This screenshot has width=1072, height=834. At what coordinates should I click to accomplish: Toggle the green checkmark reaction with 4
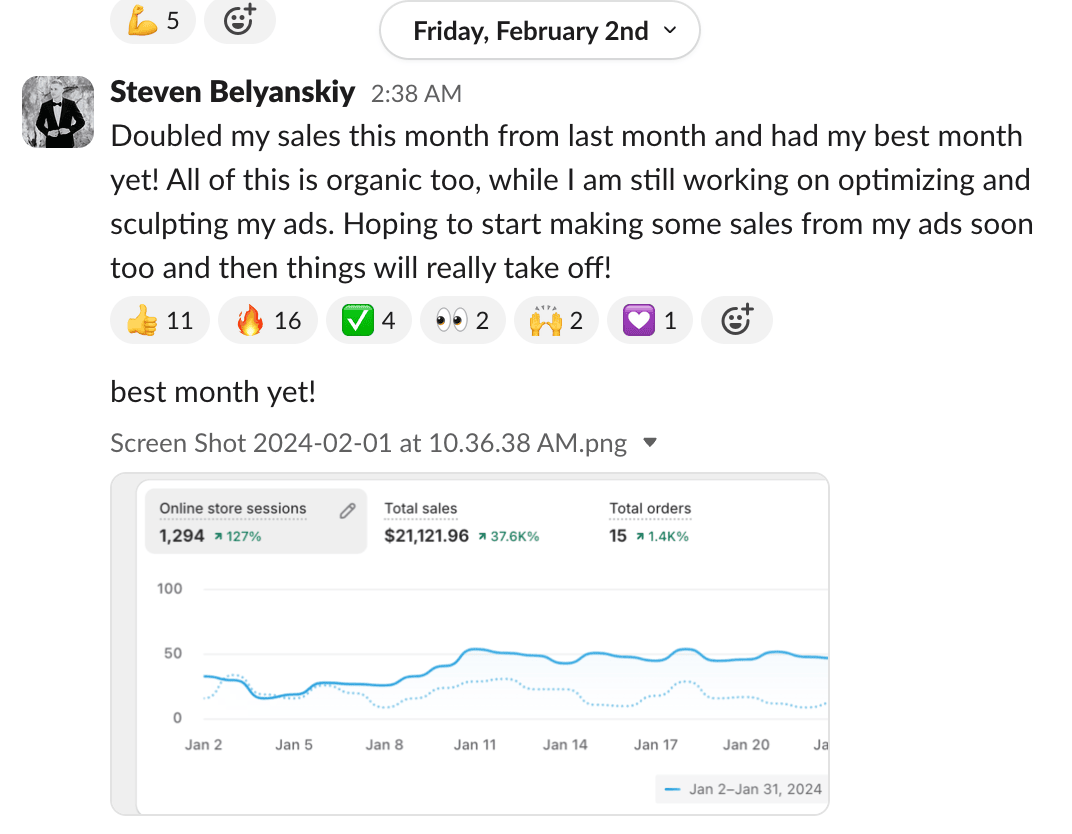(368, 321)
